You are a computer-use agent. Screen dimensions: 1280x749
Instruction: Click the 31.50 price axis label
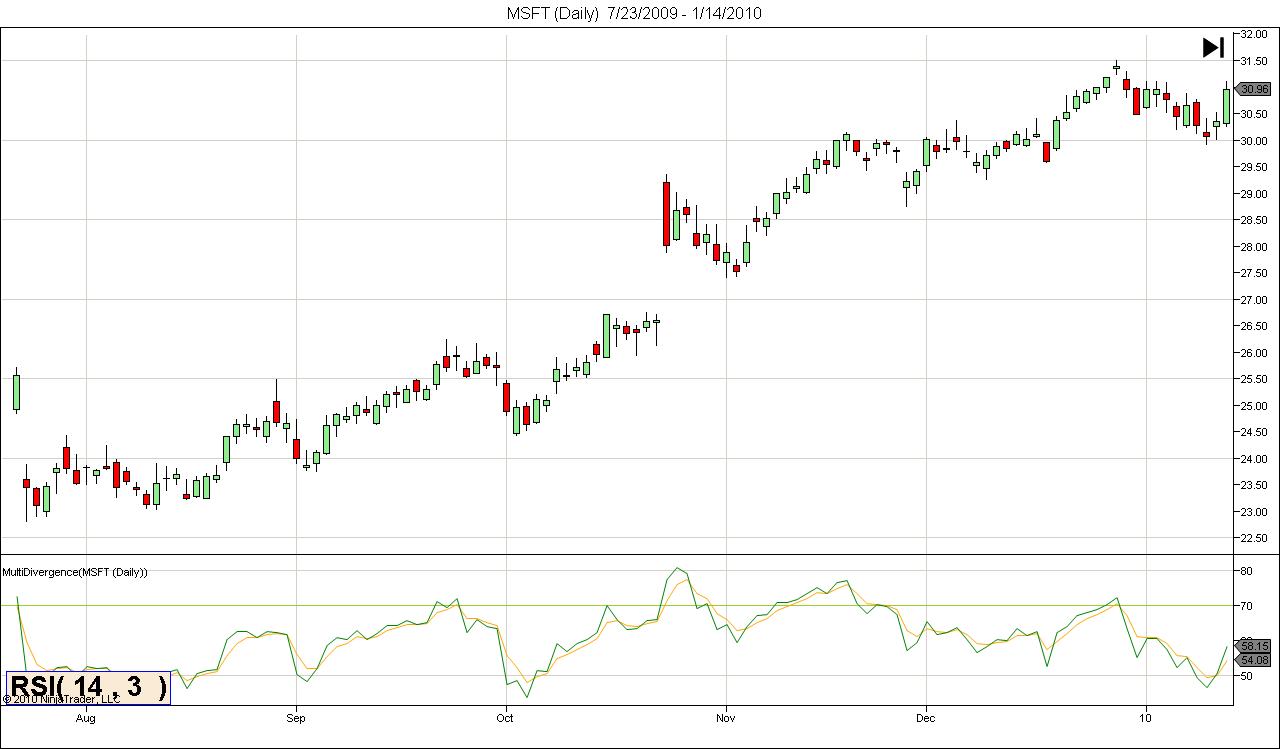pos(1254,61)
